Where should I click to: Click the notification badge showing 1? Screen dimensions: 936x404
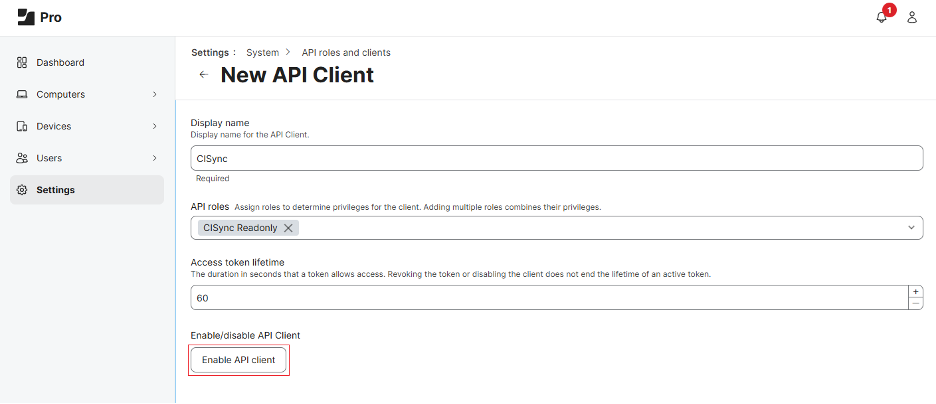pyautogui.click(x=889, y=10)
